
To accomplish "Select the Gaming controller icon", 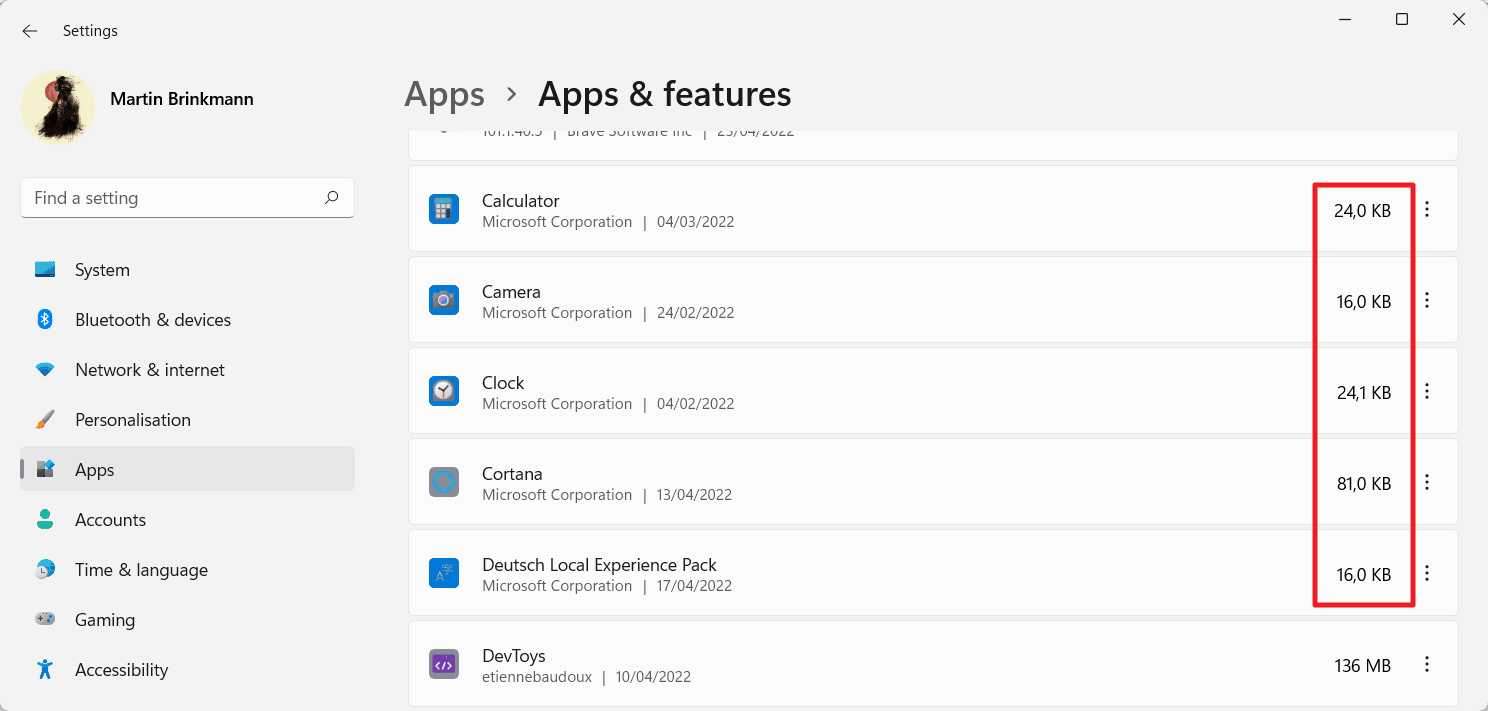I will 45,619.
